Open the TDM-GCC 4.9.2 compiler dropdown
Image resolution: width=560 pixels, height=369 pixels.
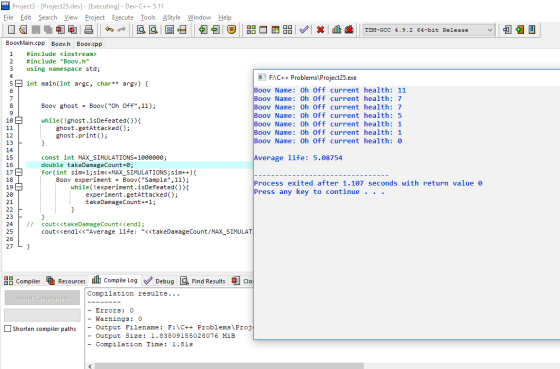point(429,30)
